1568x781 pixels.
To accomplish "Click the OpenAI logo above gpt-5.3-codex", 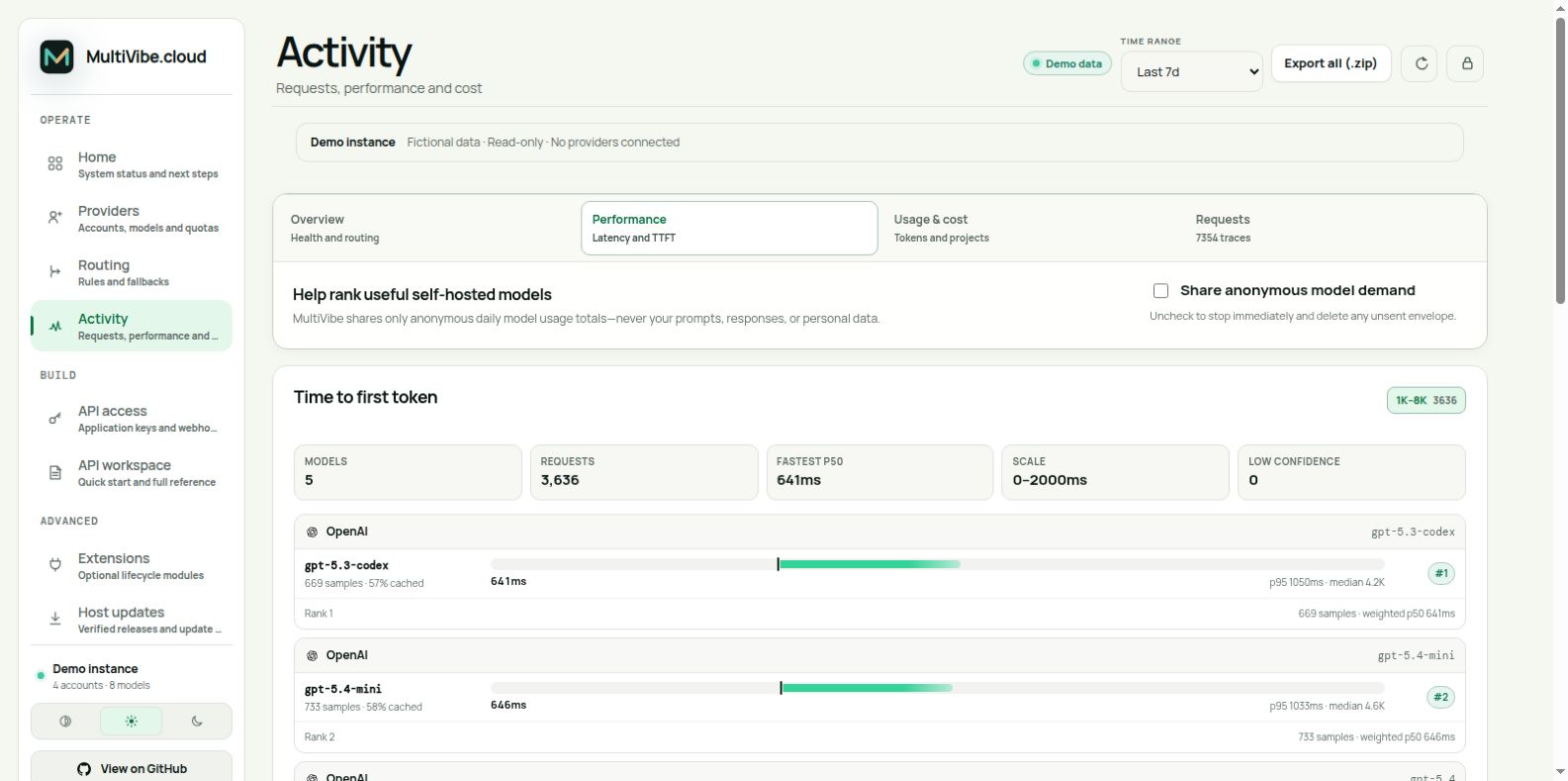I will click(x=312, y=532).
